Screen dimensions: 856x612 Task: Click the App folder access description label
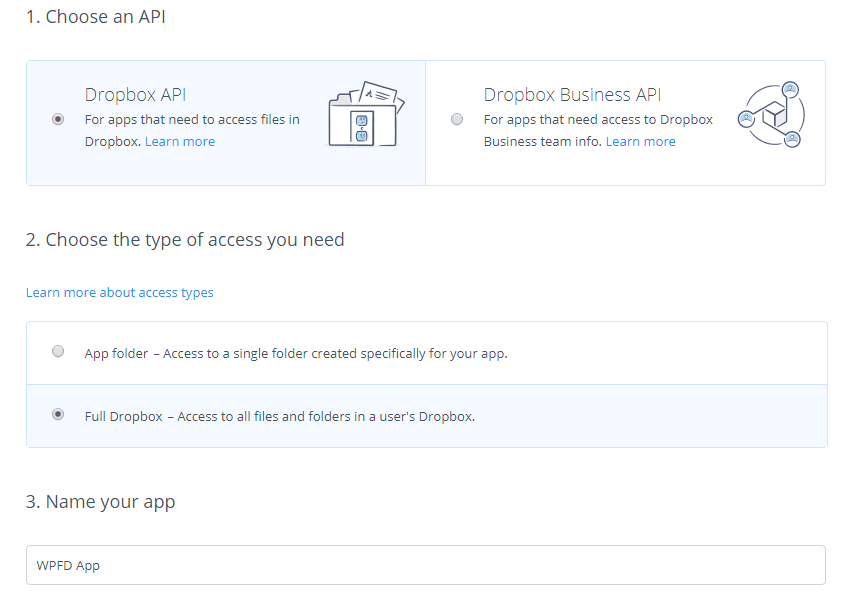pos(296,353)
